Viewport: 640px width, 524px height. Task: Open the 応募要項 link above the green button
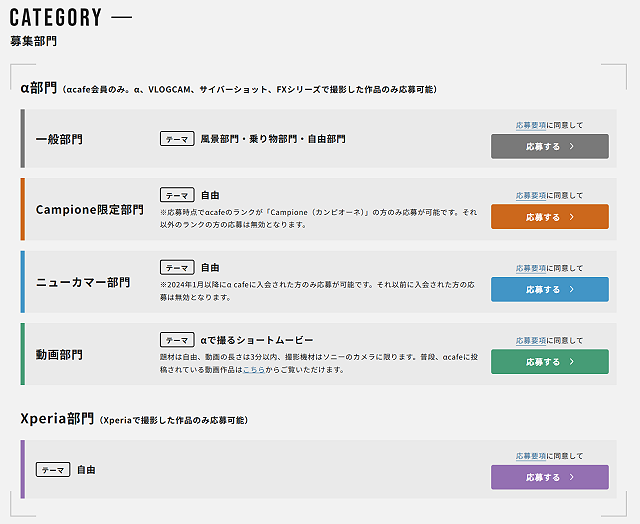pyautogui.click(x=530, y=340)
